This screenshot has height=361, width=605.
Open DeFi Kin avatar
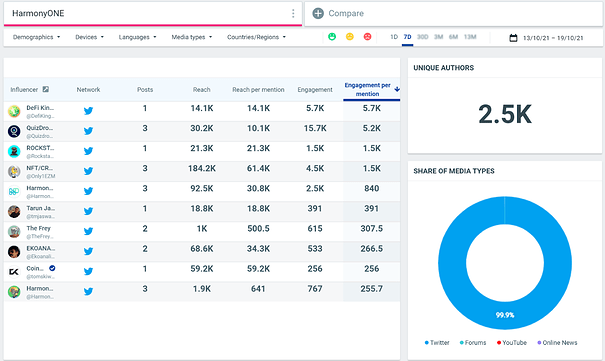14,111
